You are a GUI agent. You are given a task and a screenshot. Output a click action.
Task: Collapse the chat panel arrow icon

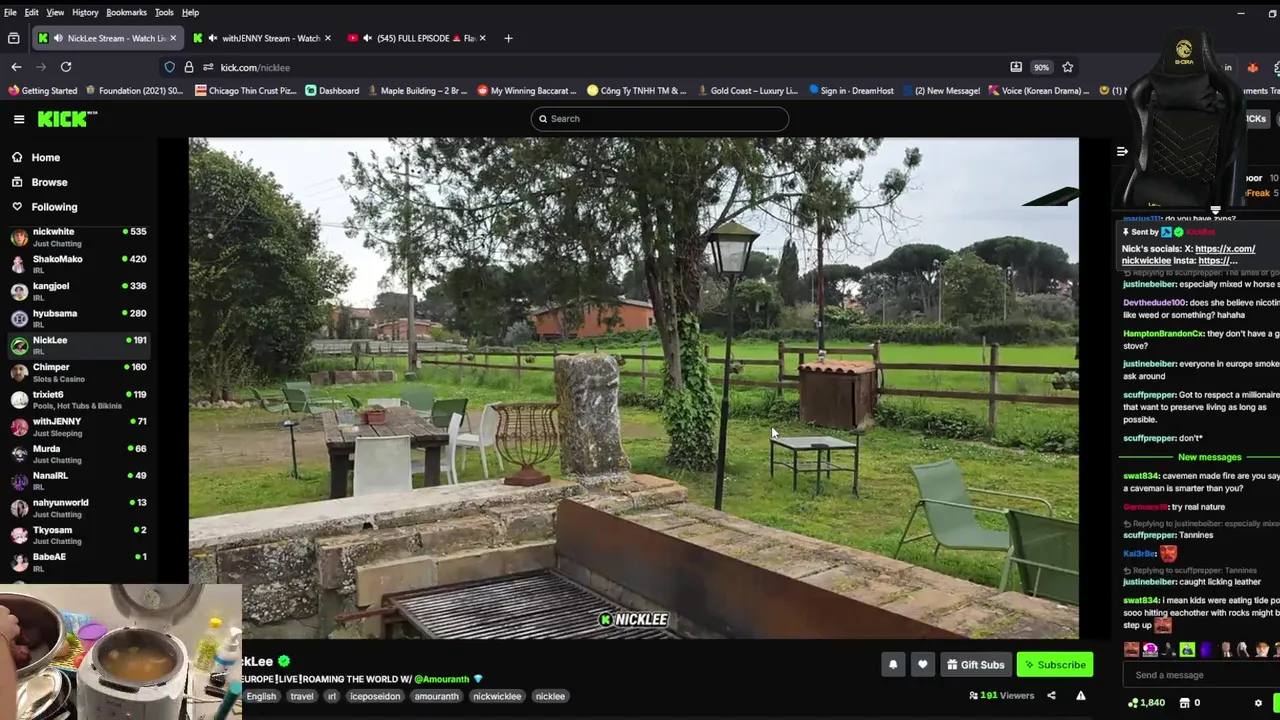click(1122, 152)
